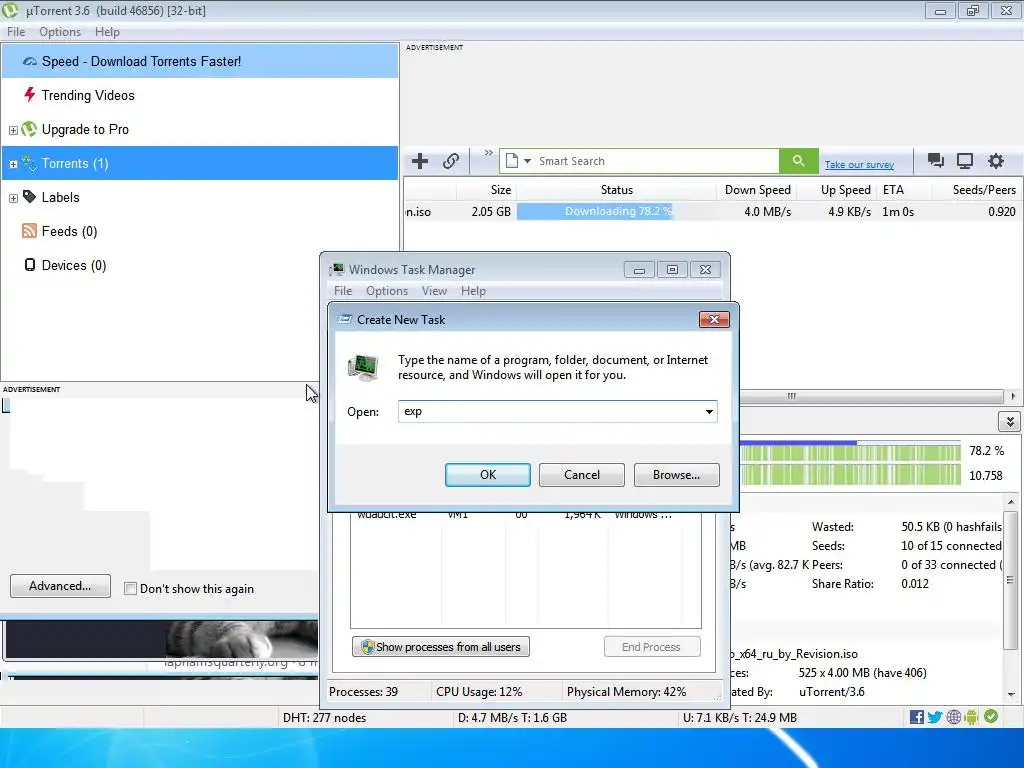The width and height of the screenshot is (1024, 768).
Task: Open the uTorrent File menu
Action: click(x=16, y=32)
